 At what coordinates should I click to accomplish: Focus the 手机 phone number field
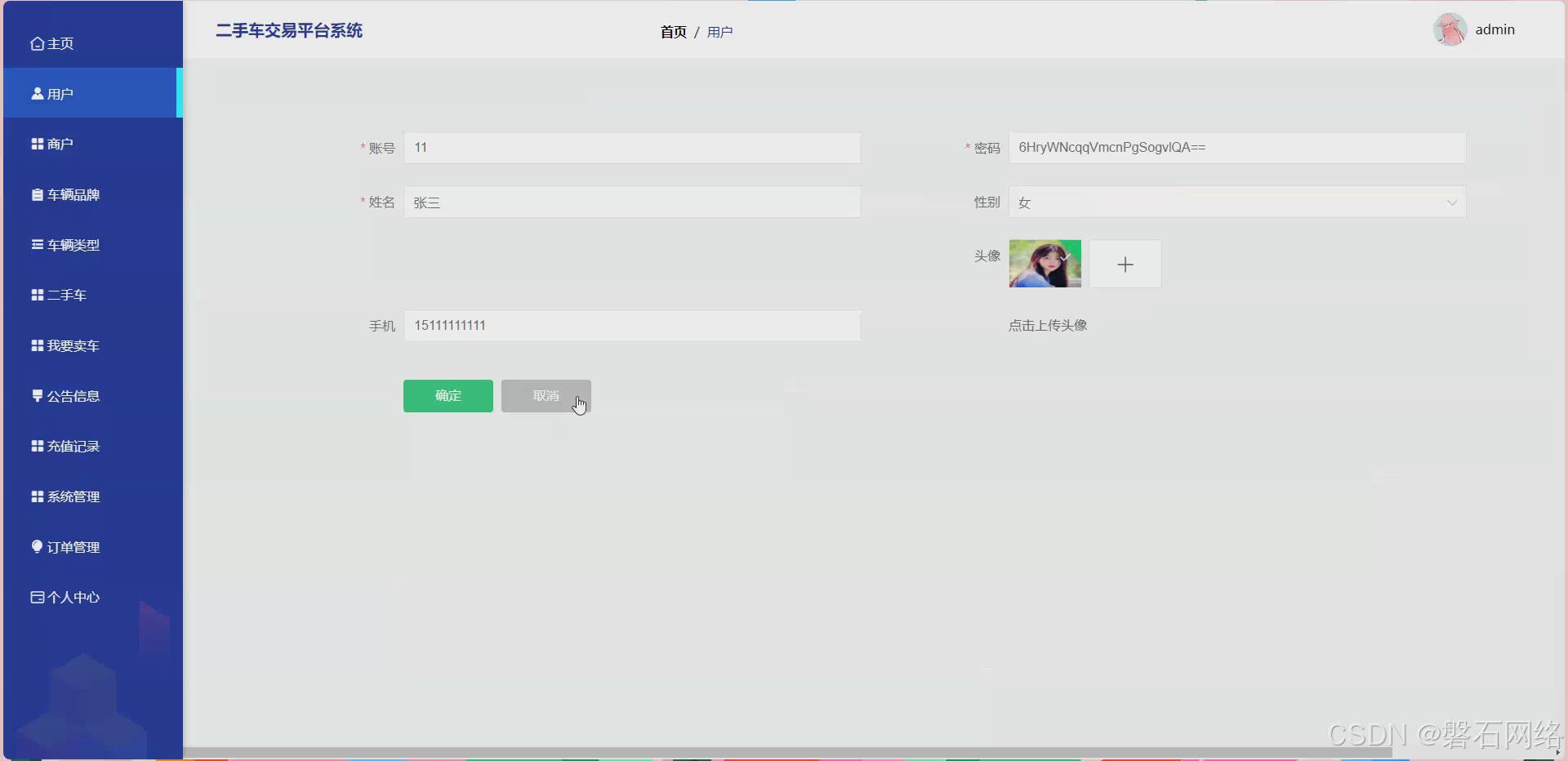tap(632, 326)
